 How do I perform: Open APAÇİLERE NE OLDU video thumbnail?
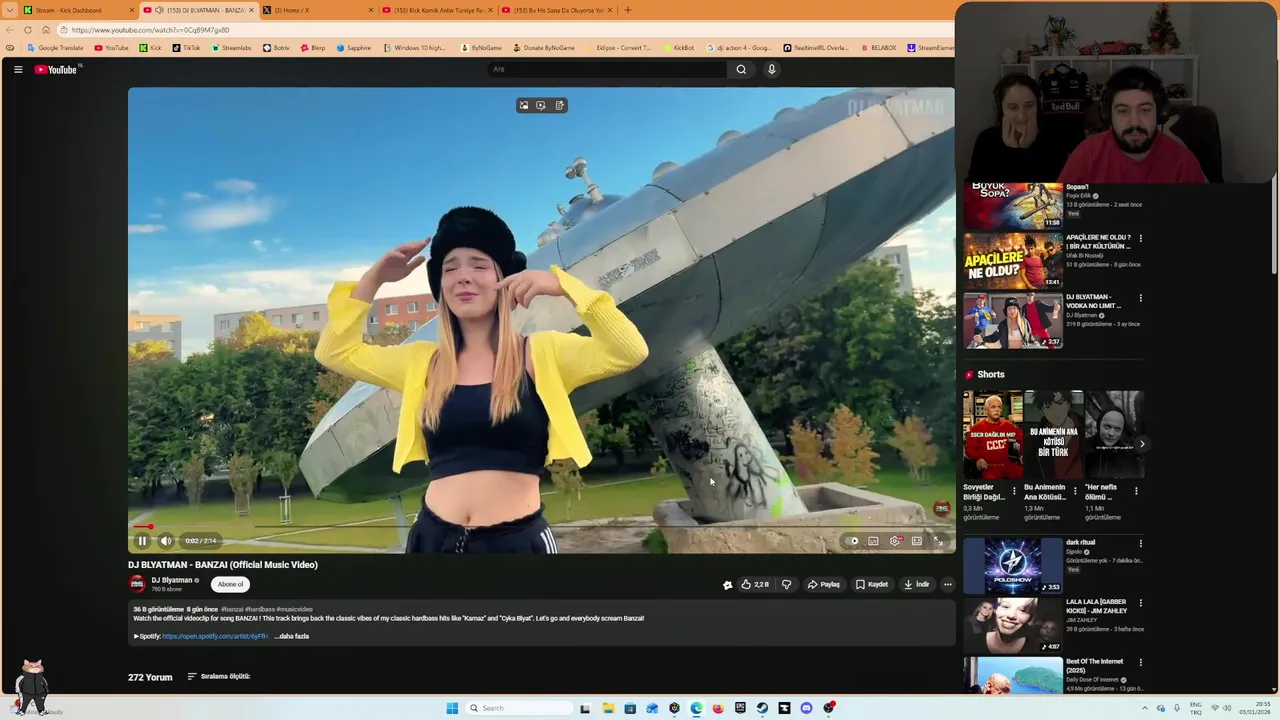click(x=1013, y=260)
